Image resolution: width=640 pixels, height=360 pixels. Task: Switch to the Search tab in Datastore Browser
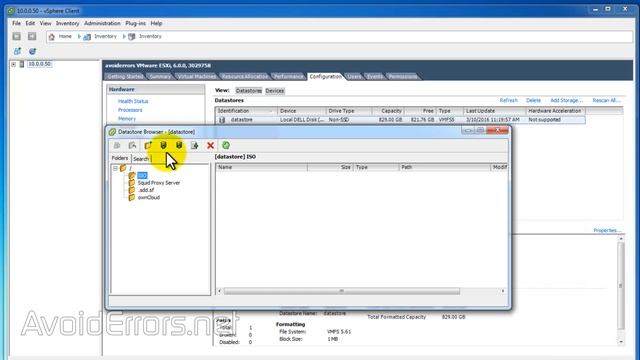pyautogui.click(x=141, y=159)
